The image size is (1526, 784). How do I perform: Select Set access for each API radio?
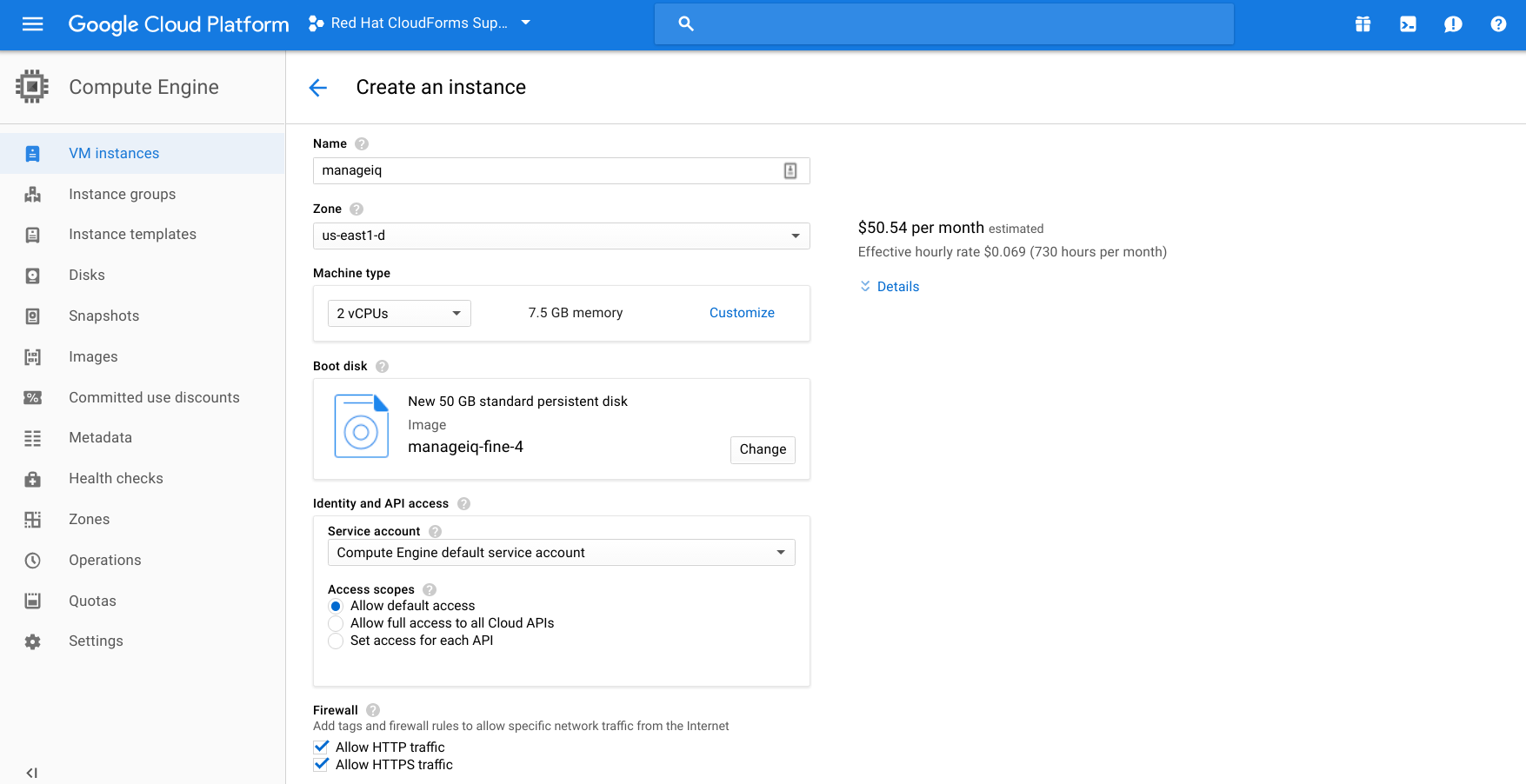pyautogui.click(x=336, y=641)
